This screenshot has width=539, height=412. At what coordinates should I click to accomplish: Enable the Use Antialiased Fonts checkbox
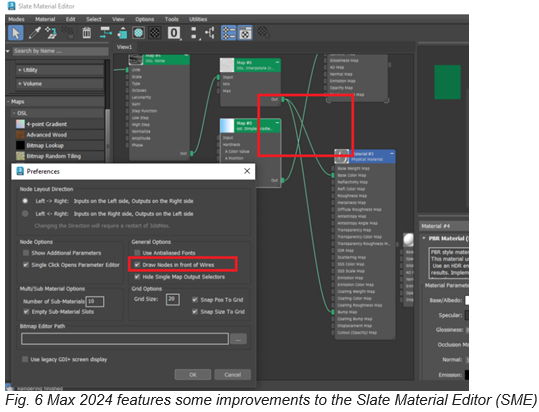(x=137, y=253)
